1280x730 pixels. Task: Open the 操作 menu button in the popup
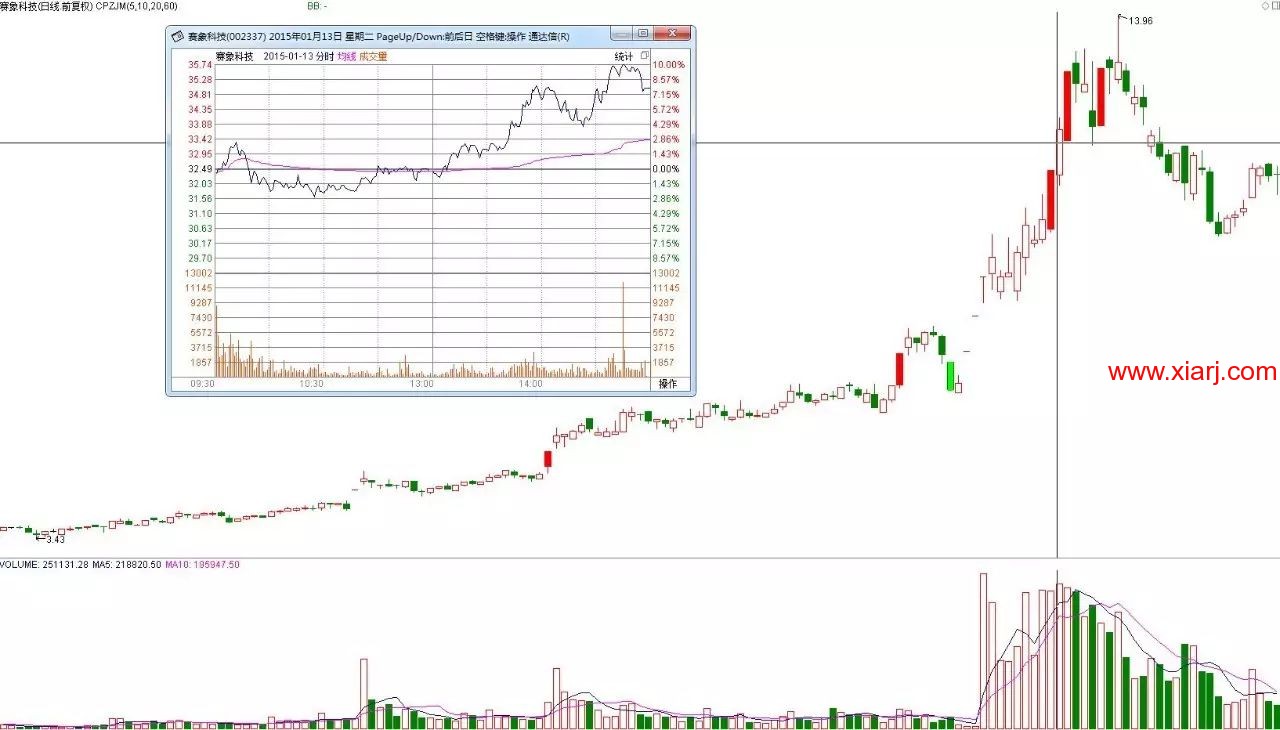[667, 383]
